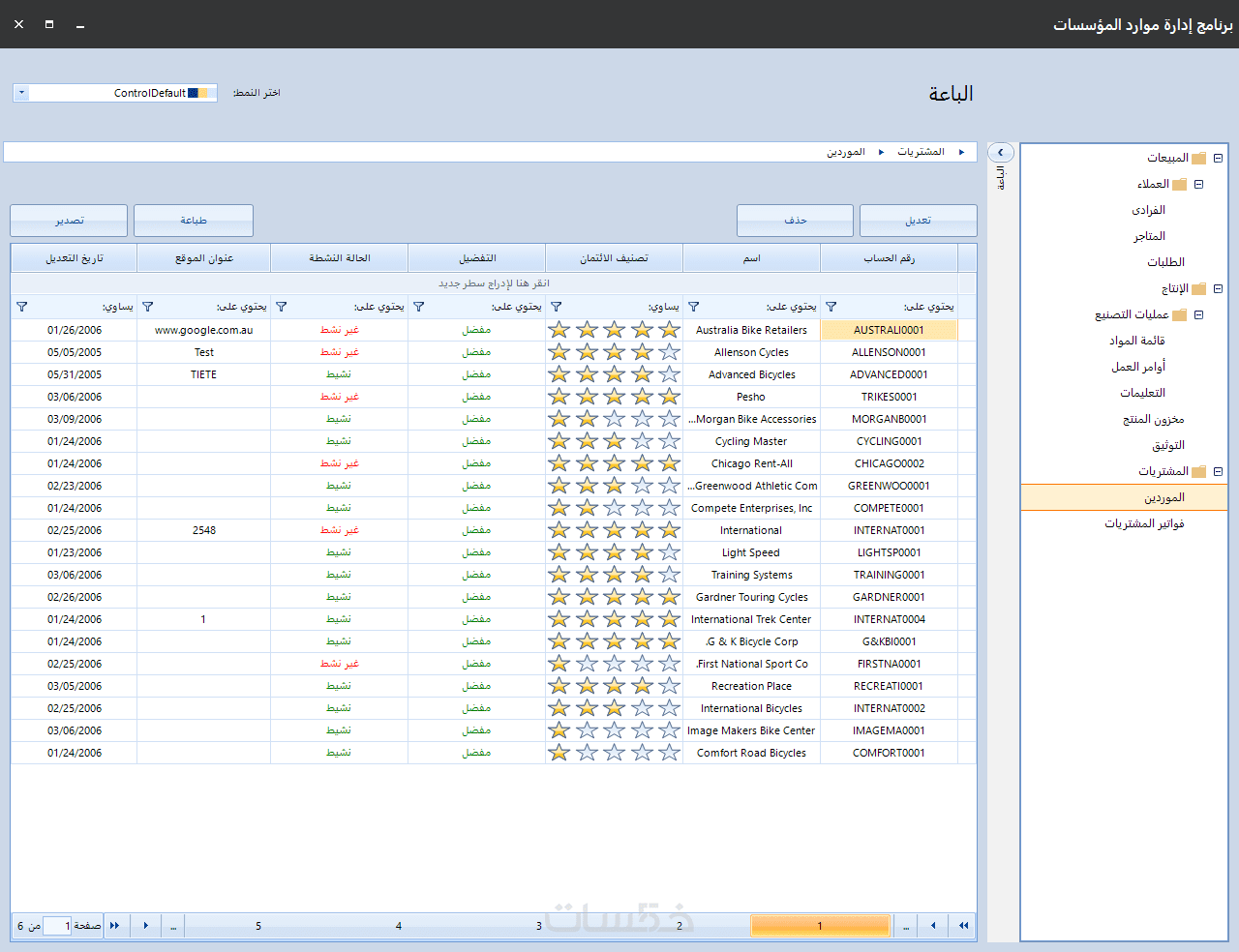Click the طباعة button
This screenshot has width=1239, height=952.
(x=194, y=221)
